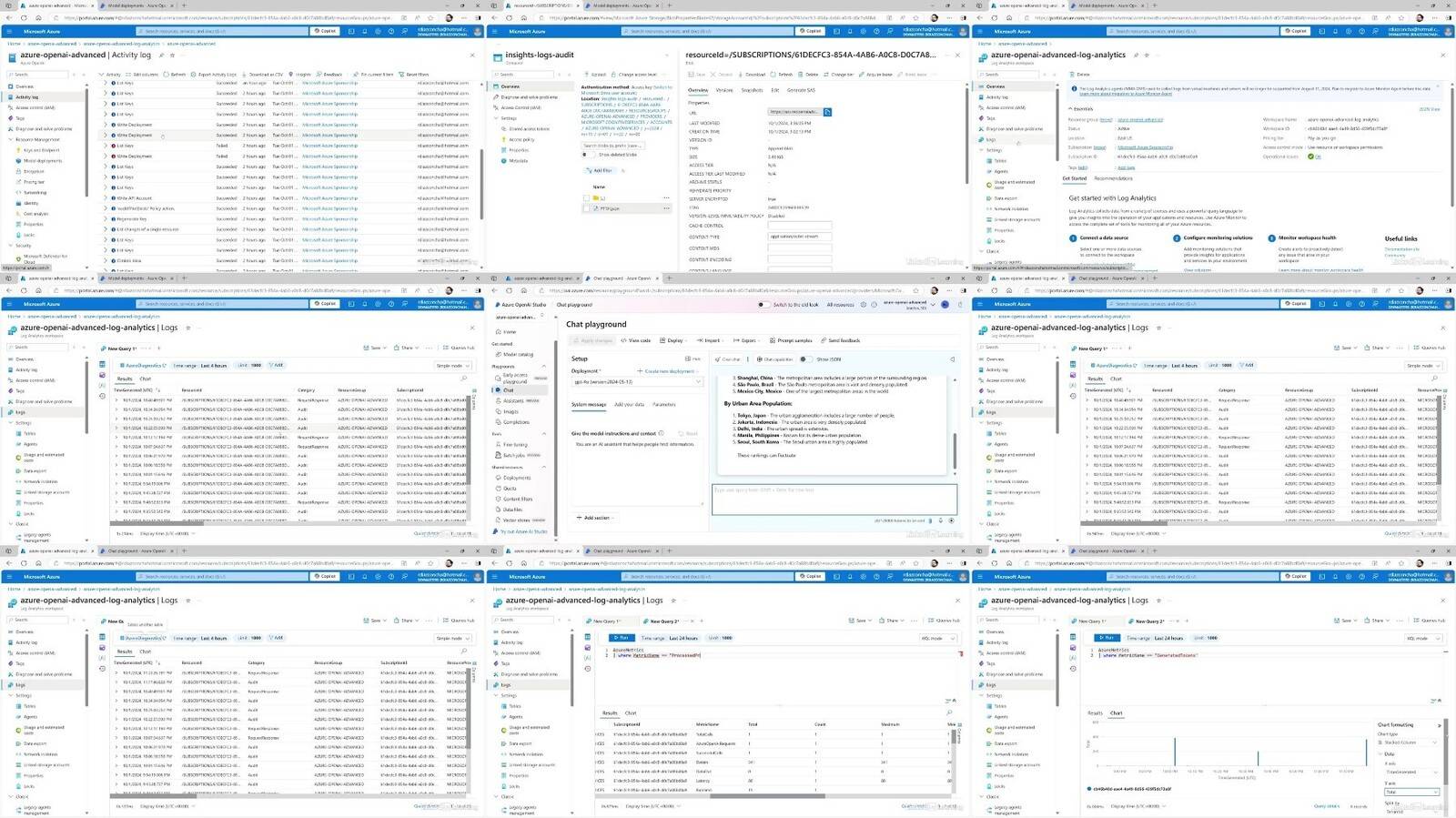Viewport: 1456px width, 818px height.
Task: Click 'Try out Azure AI Studio' link
Action: [x=522, y=531]
